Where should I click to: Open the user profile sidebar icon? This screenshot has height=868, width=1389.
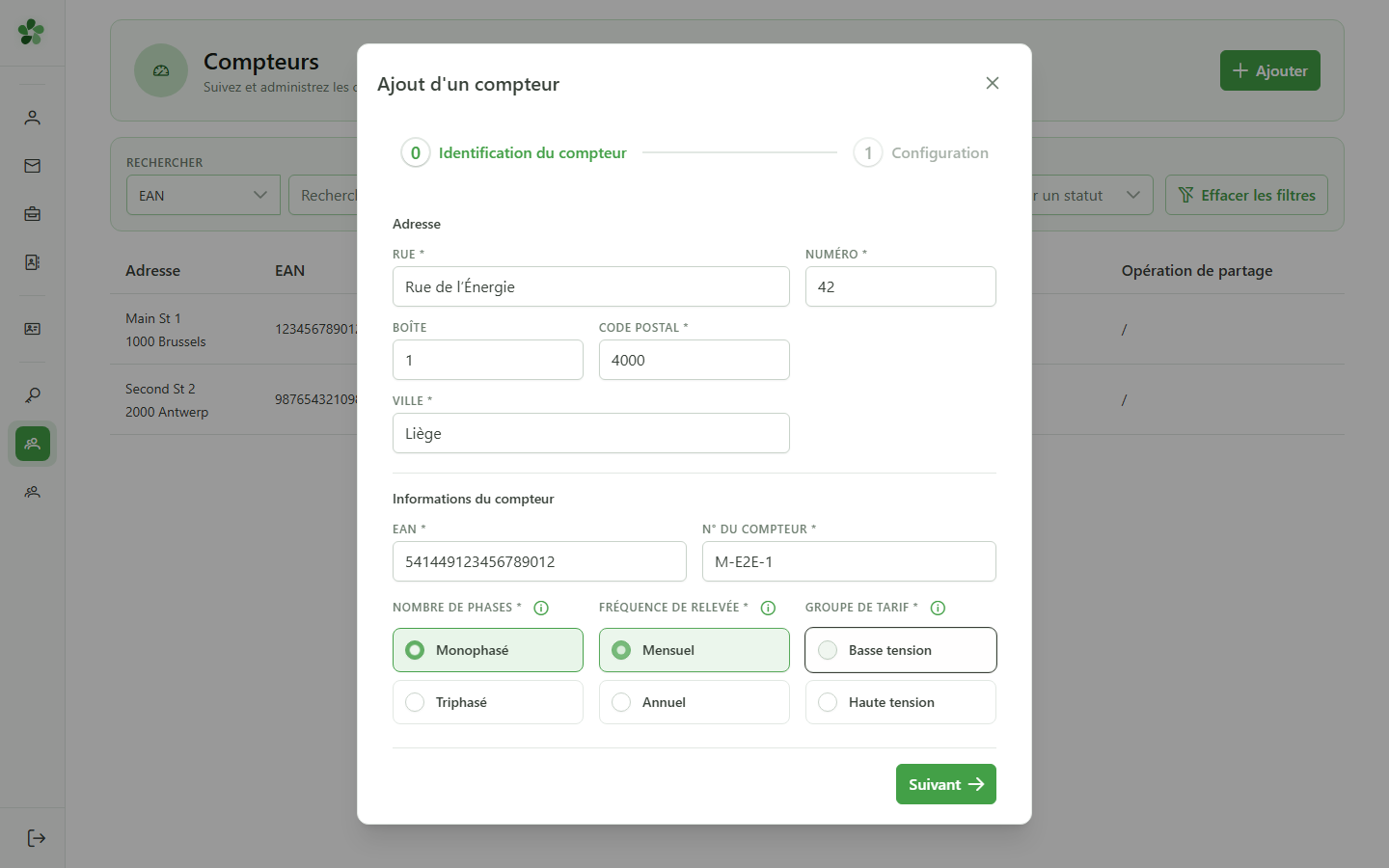tap(33, 118)
